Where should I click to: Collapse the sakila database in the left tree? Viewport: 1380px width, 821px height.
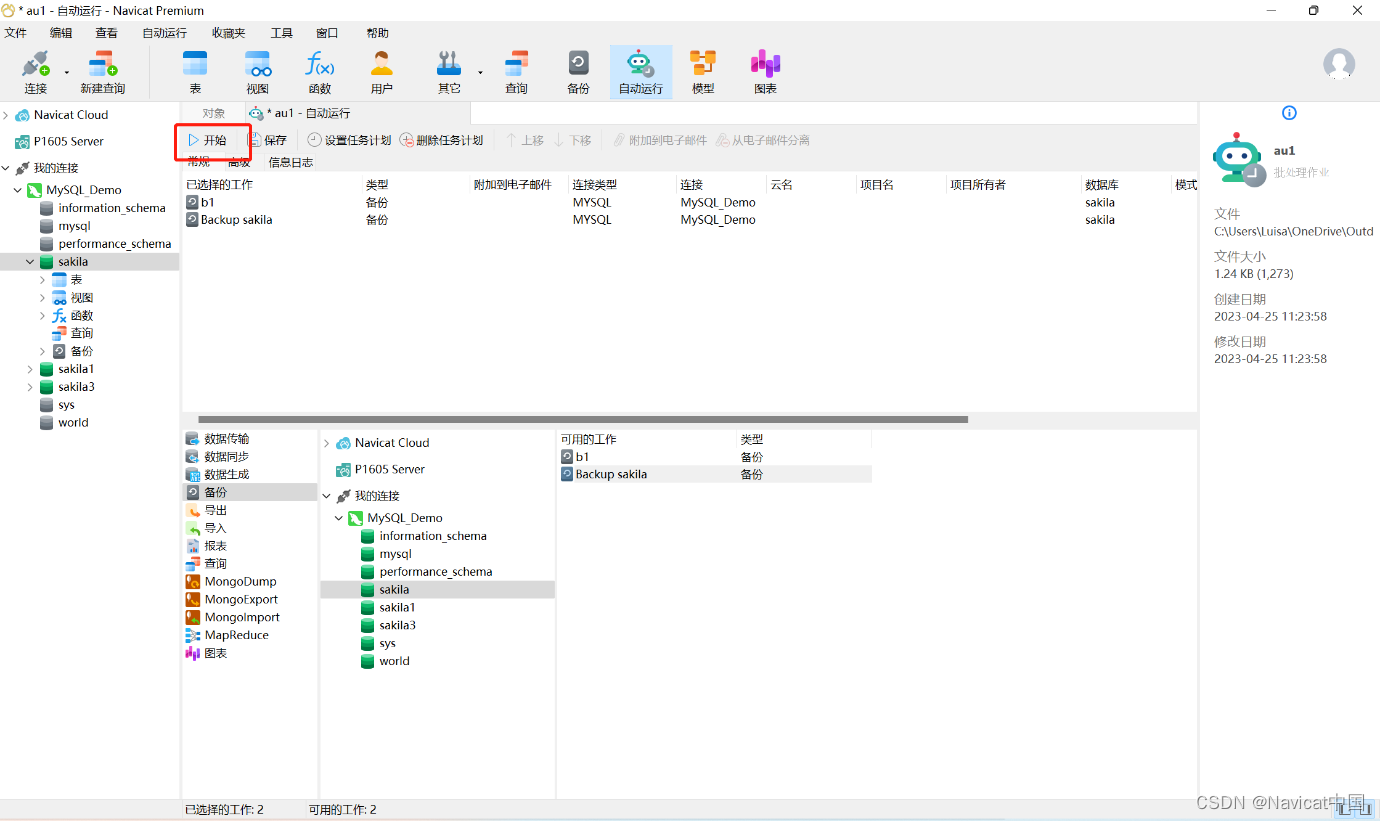click(30, 262)
